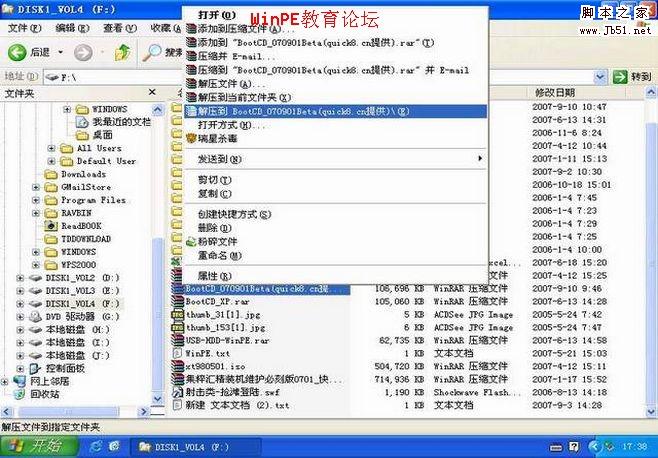The width and height of the screenshot is (658, 458).
Task: Click the Search magnifier icon in toolbar
Action: [x=152, y=52]
